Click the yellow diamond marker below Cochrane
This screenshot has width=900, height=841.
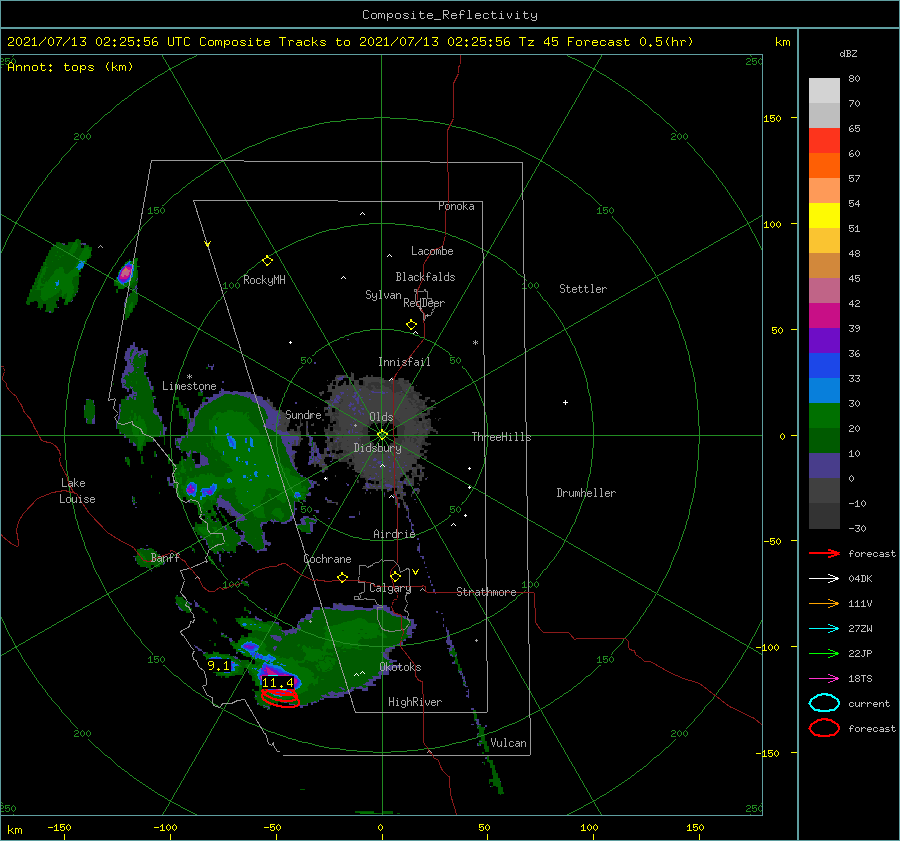[343, 577]
